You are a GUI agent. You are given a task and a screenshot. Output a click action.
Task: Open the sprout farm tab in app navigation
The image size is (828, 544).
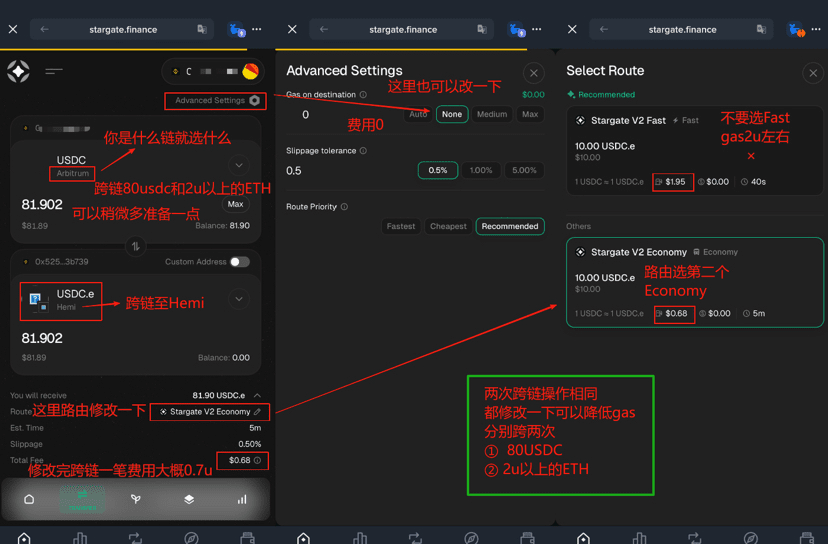pos(136,499)
